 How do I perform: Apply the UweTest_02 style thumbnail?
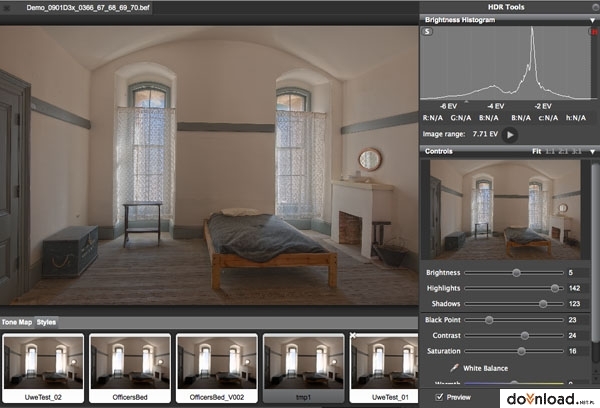43,368
